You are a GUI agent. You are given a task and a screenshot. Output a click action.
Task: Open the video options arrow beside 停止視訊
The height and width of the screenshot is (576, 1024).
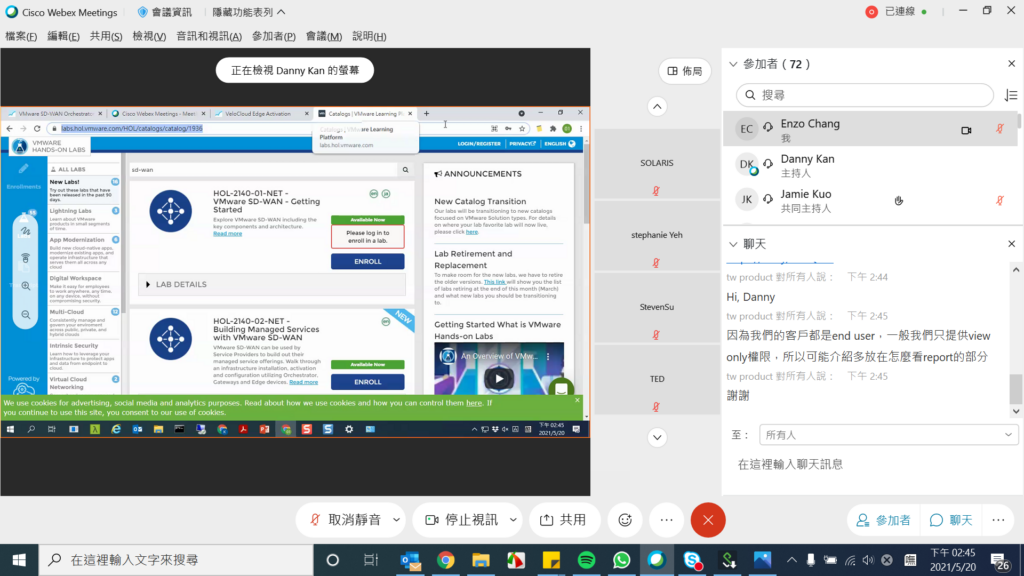click(x=513, y=520)
